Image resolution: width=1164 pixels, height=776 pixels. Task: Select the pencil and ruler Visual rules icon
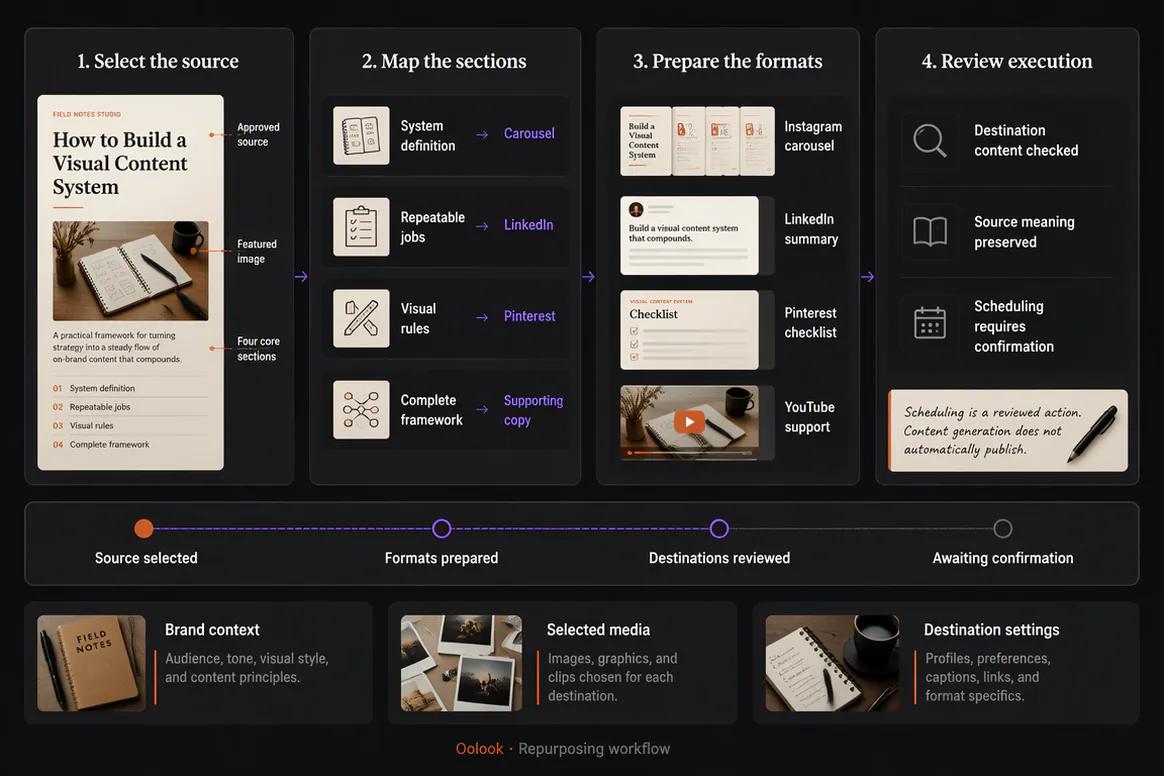[361, 318]
